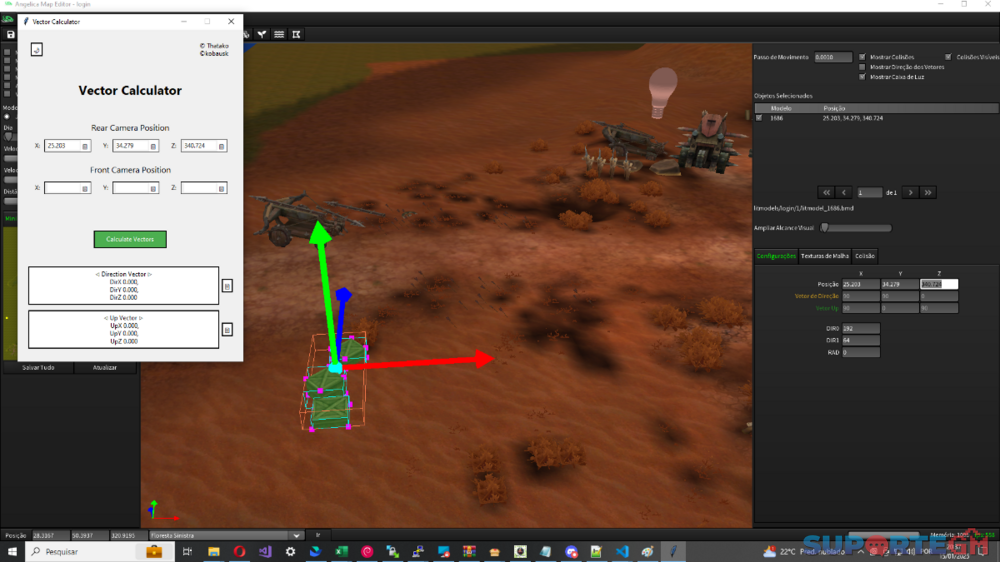Enable Mostrar Direção dos Vetores checkbox
The height and width of the screenshot is (562, 1000).
pyautogui.click(x=862, y=67)
